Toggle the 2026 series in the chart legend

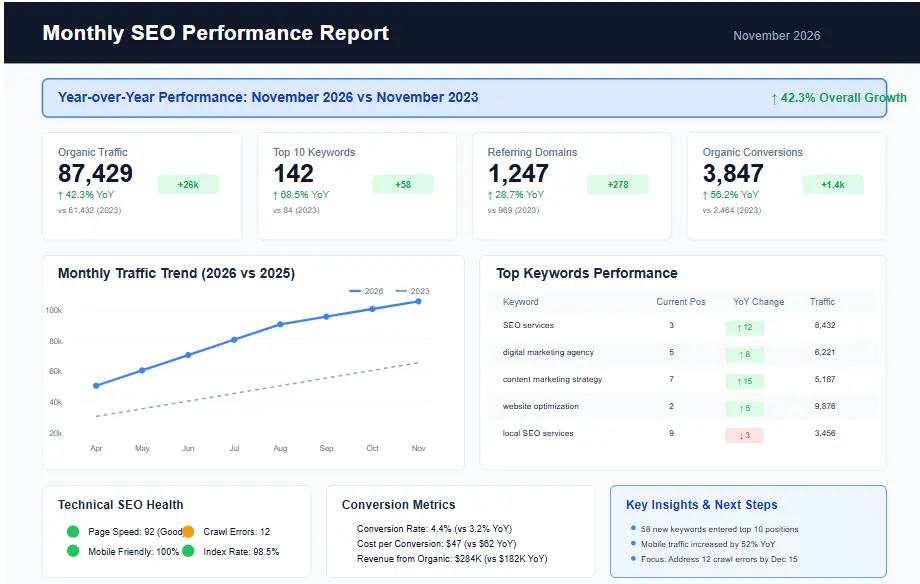pyautogui.click(x=364, y=290)
